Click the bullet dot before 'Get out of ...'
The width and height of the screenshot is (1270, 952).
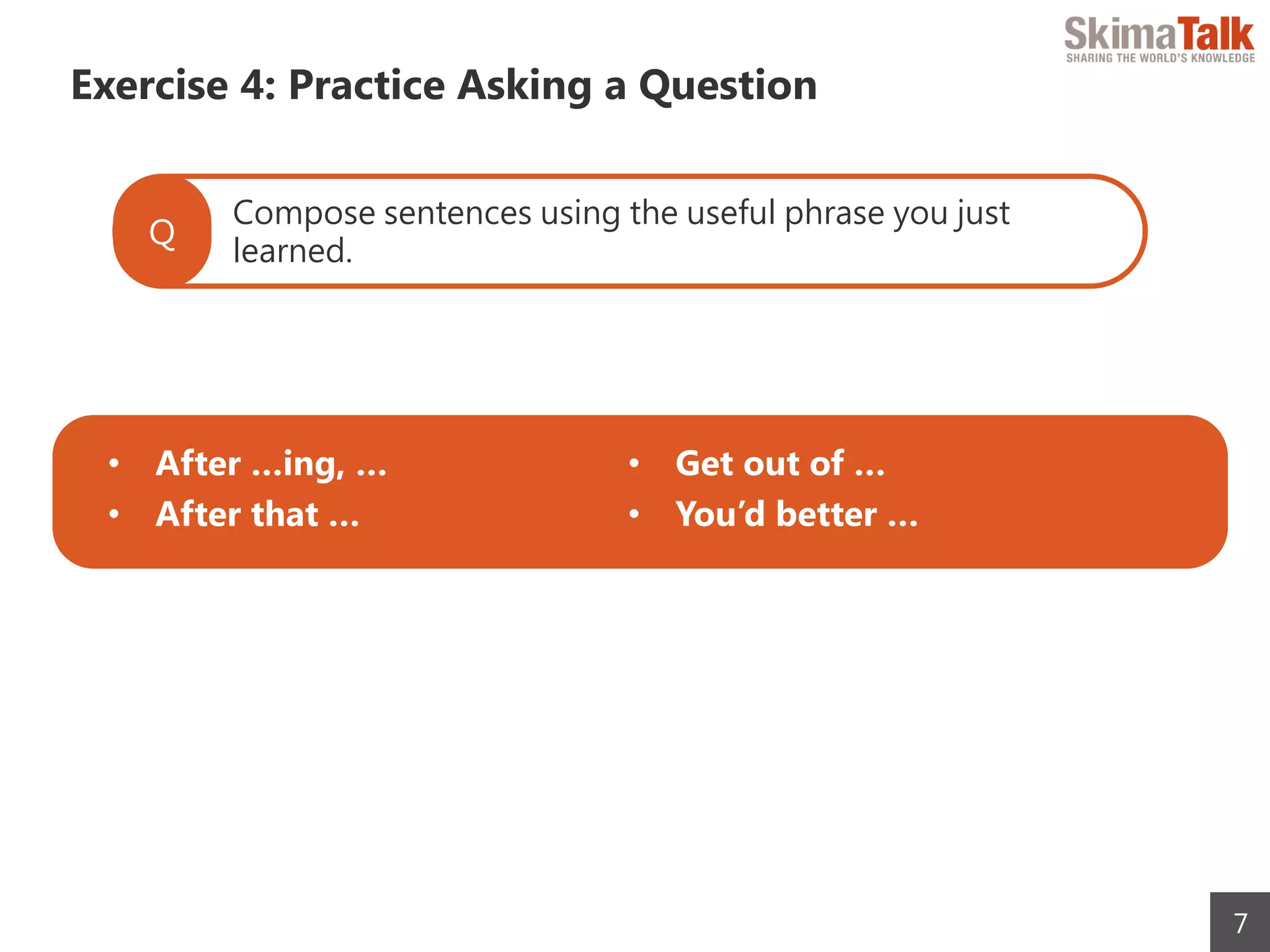coord(634,463)
